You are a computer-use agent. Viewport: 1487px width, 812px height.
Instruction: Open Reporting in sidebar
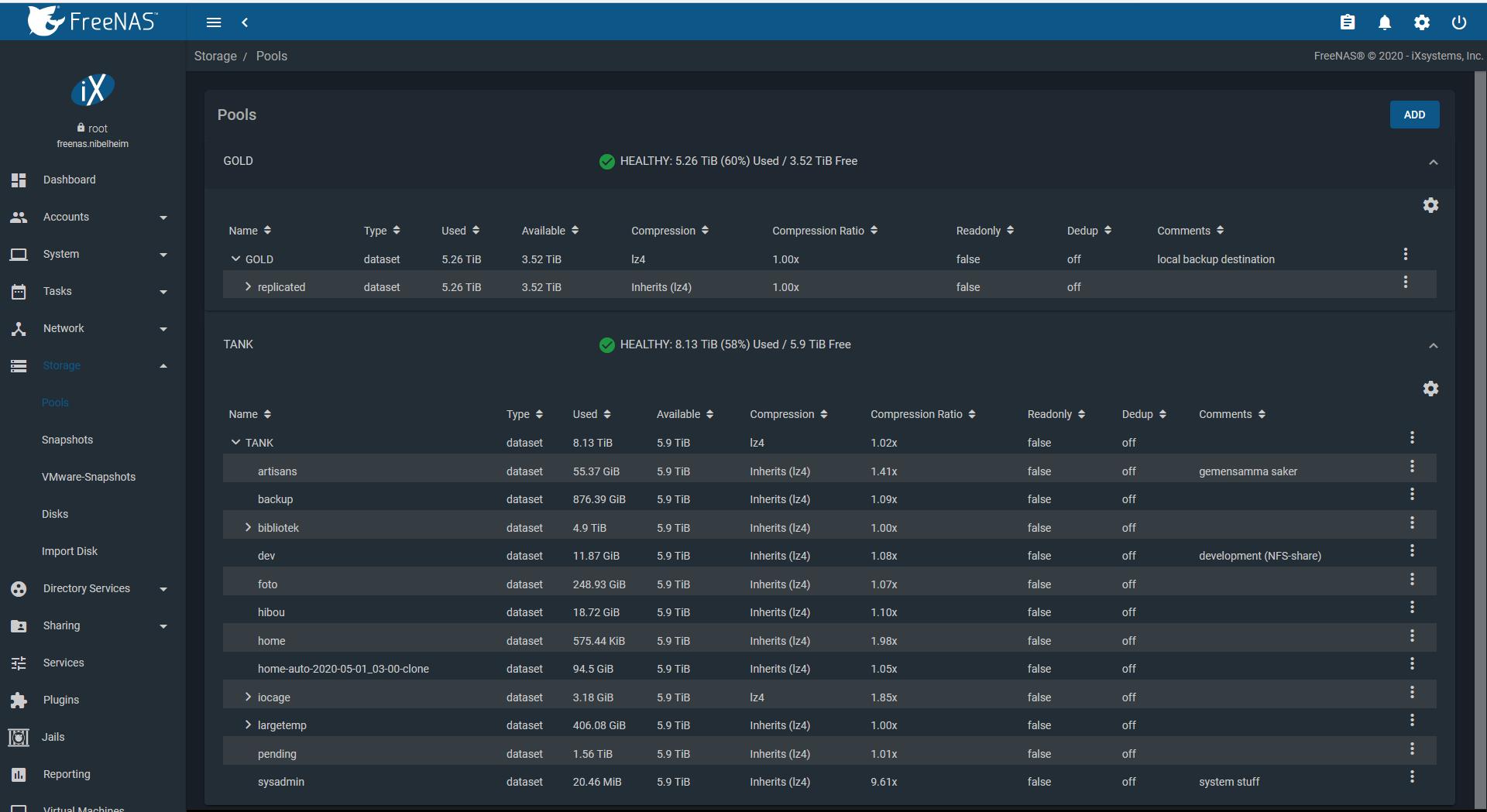point(93,774)
